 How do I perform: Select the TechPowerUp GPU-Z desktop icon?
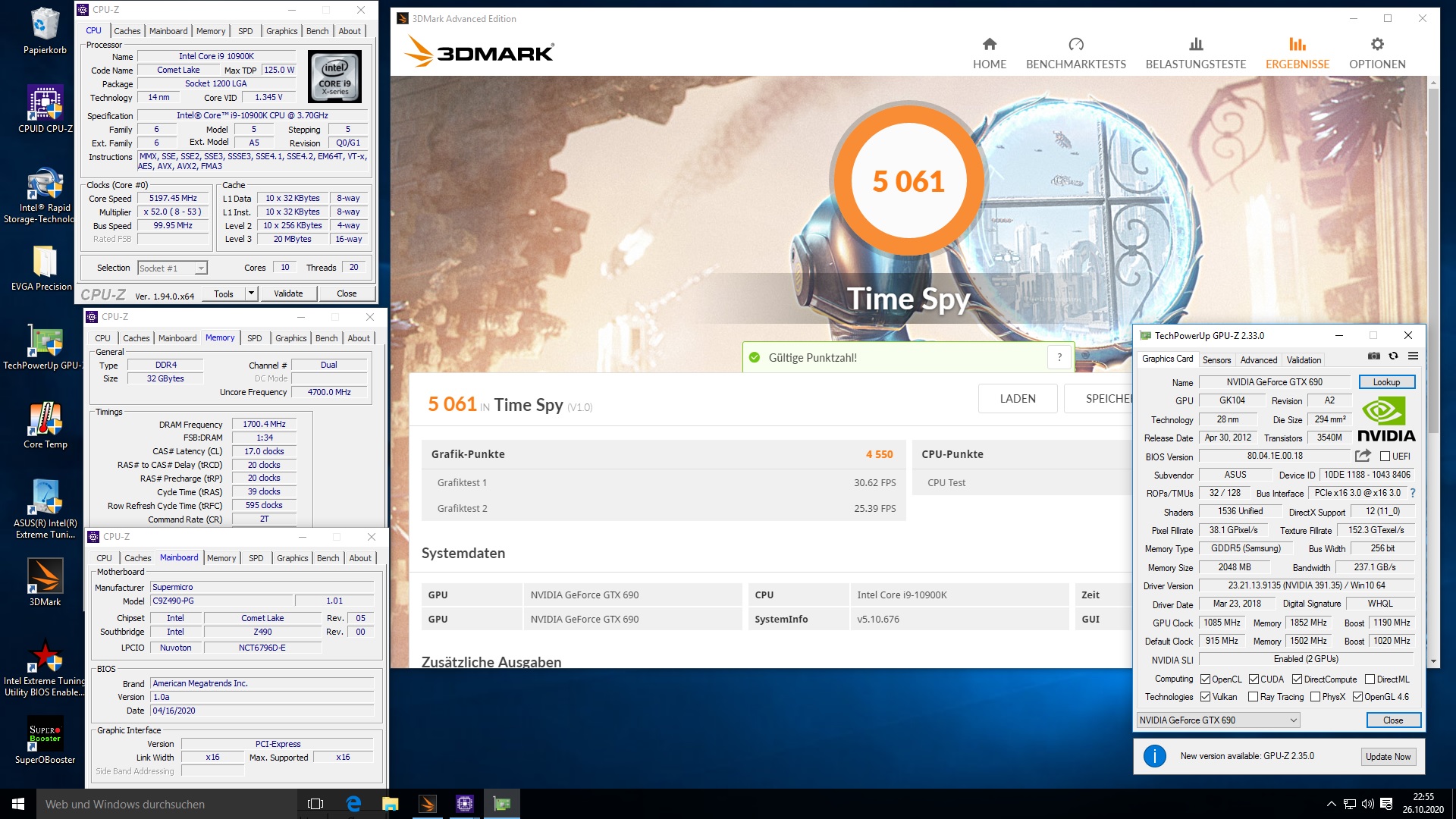pos(42,347)
